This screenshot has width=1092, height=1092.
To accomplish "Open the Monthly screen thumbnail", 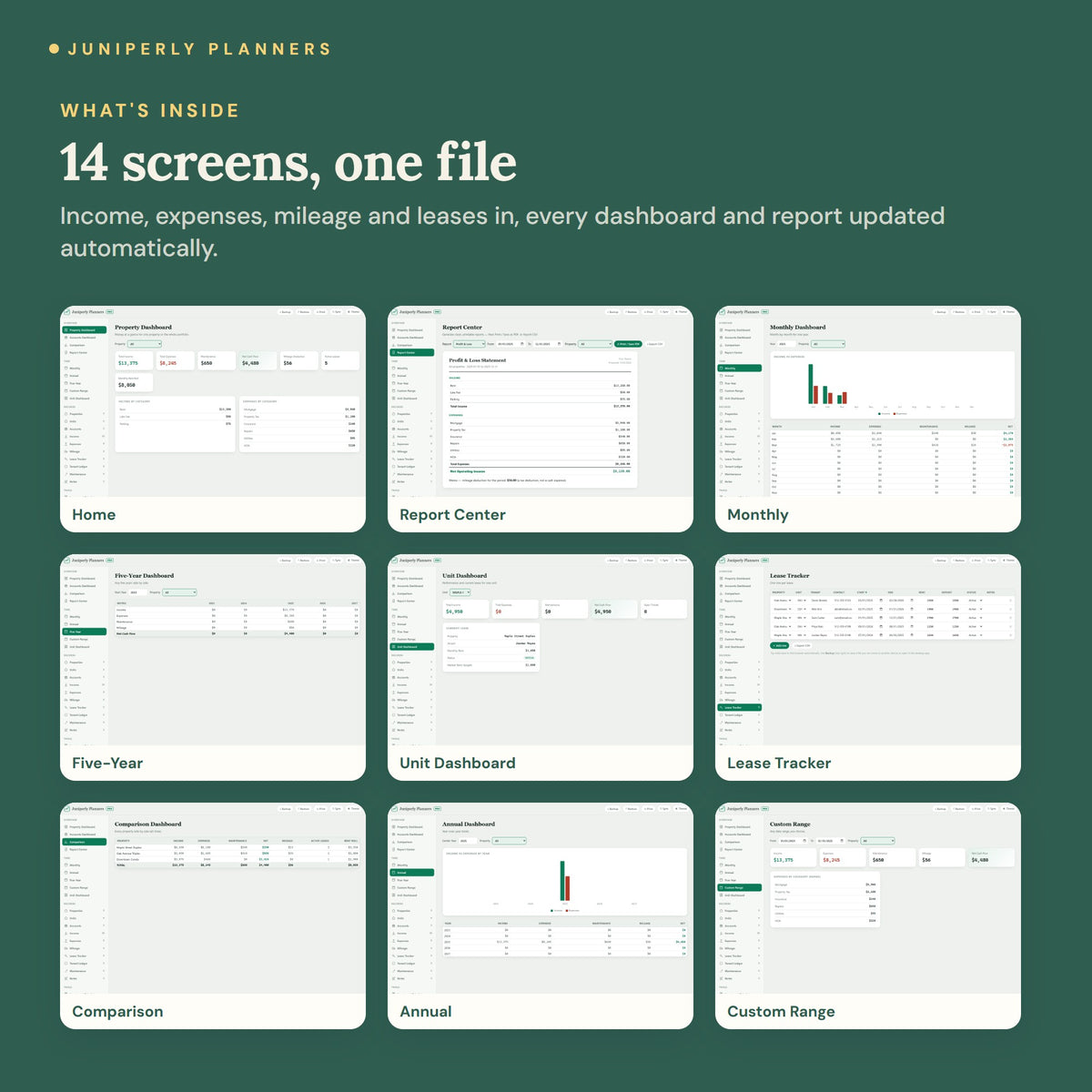I will tap(868, 419).
